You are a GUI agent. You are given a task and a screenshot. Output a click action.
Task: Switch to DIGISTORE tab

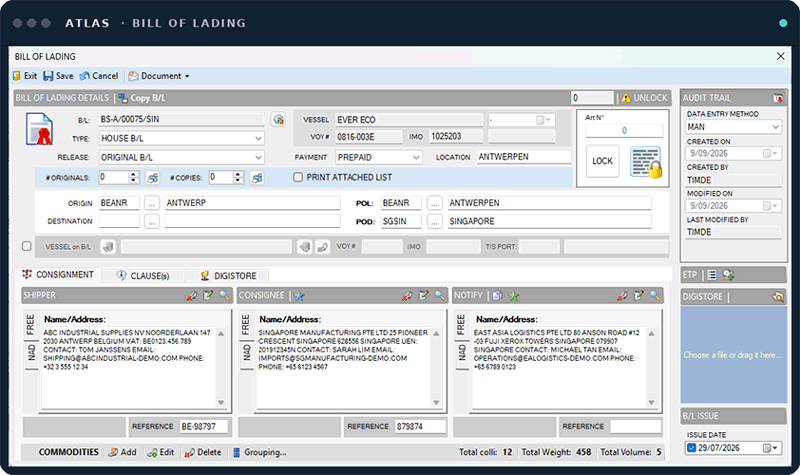pyautogui.click(x=228, y=276)
